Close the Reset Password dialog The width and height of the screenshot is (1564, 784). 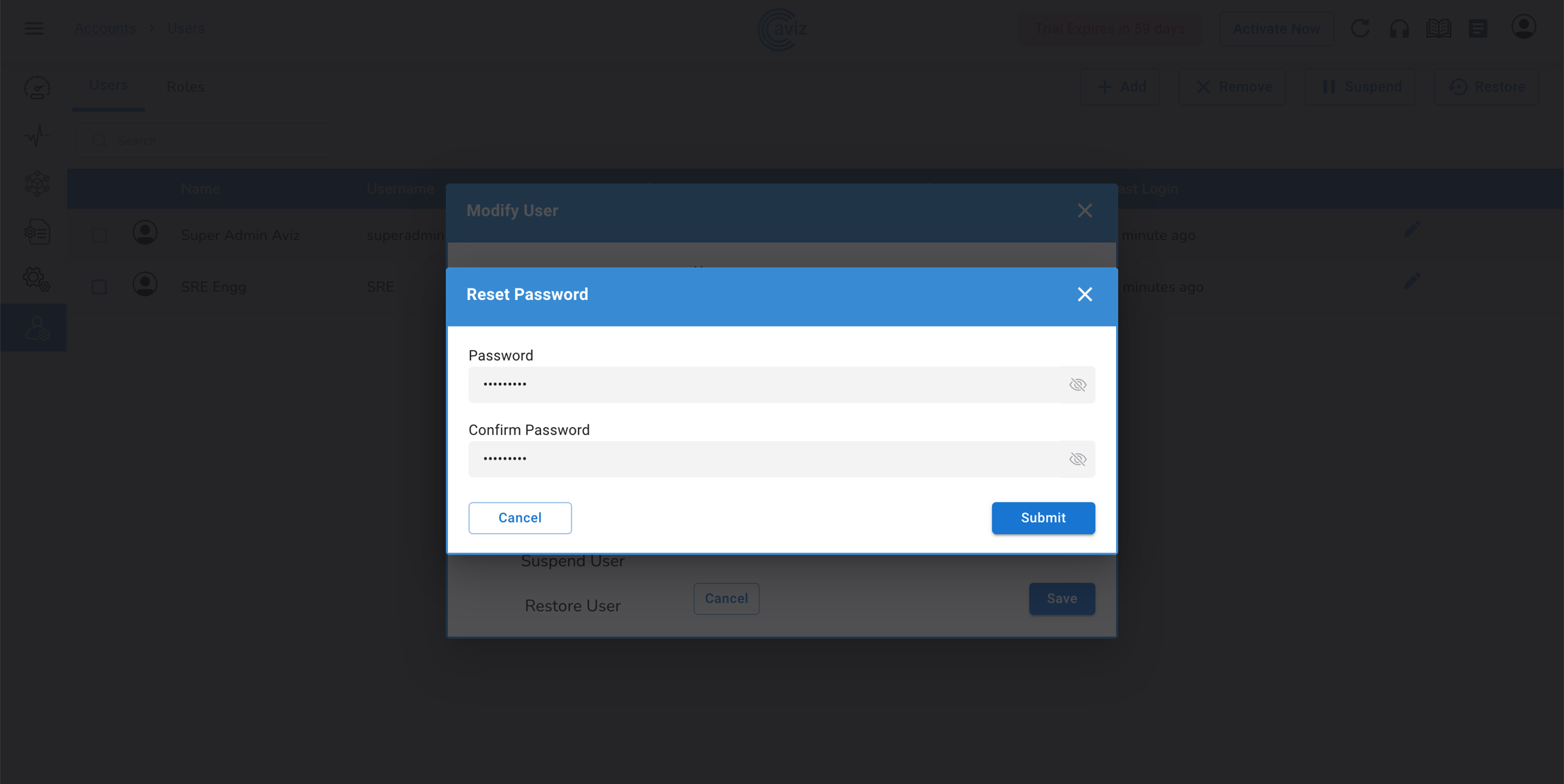[1084, 295]
